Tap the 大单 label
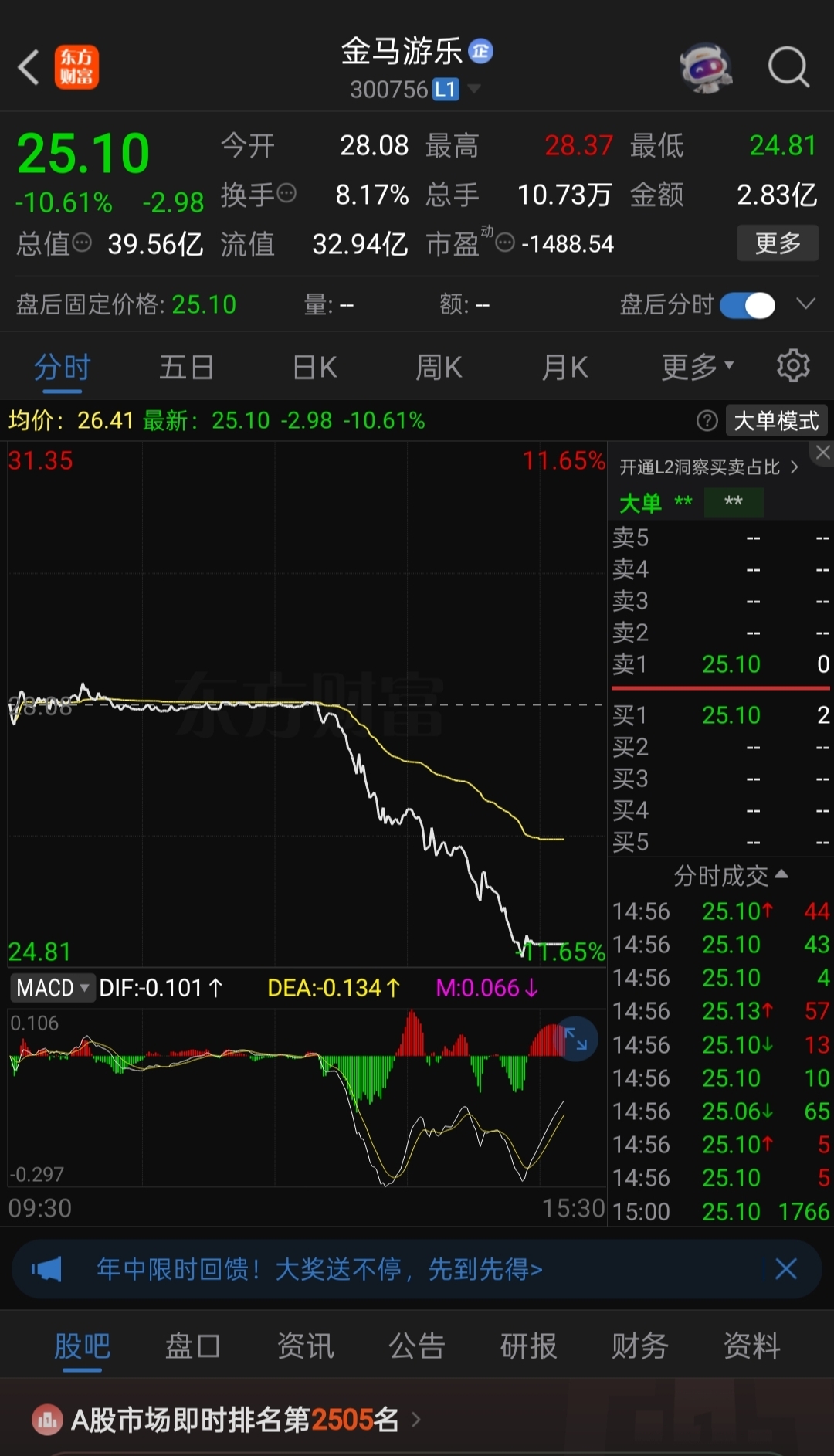Screen dimensions: 834x1456 pyautogui.click(x=640, y=503)
